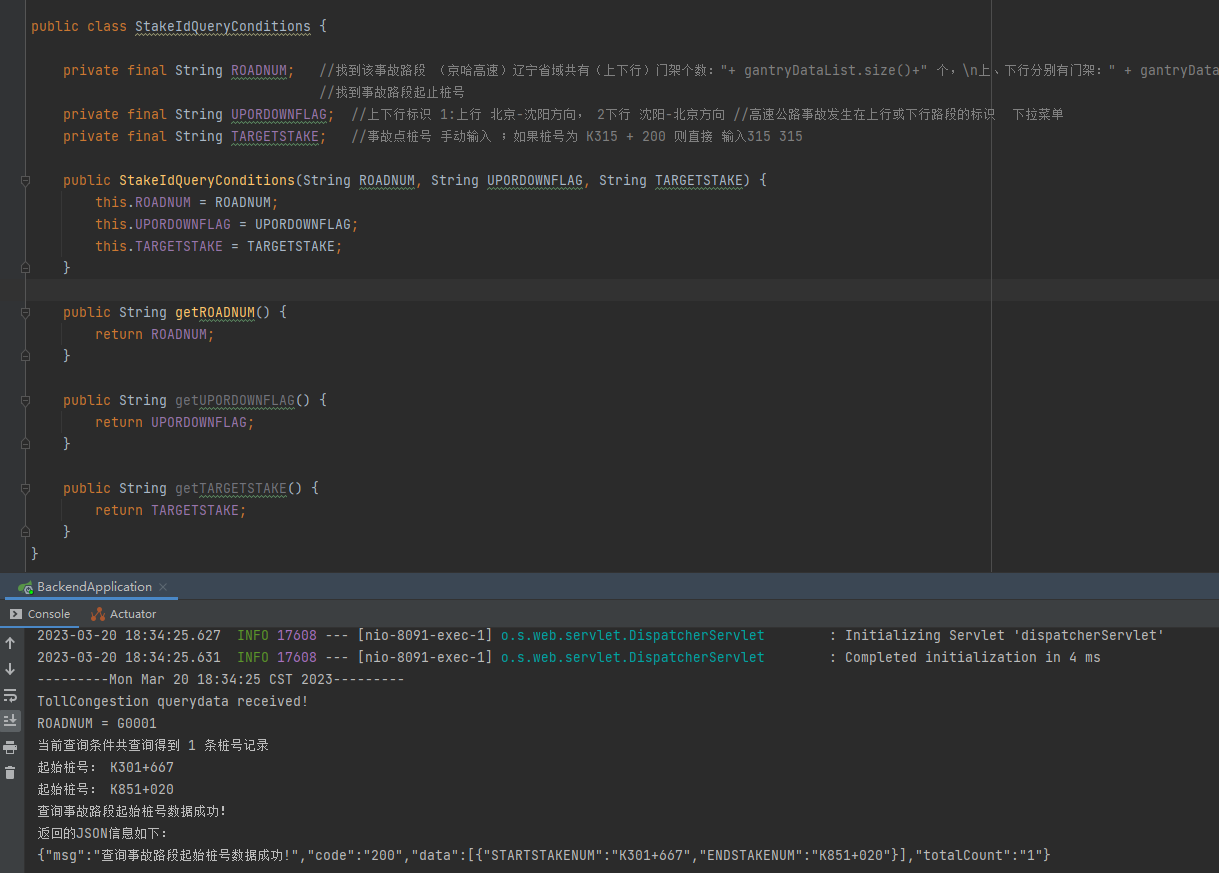Click the comment starting '//事故点桩号'
Image resolution: width=1219 pixels, height=873 pixels.
click(x=577, y=136)
